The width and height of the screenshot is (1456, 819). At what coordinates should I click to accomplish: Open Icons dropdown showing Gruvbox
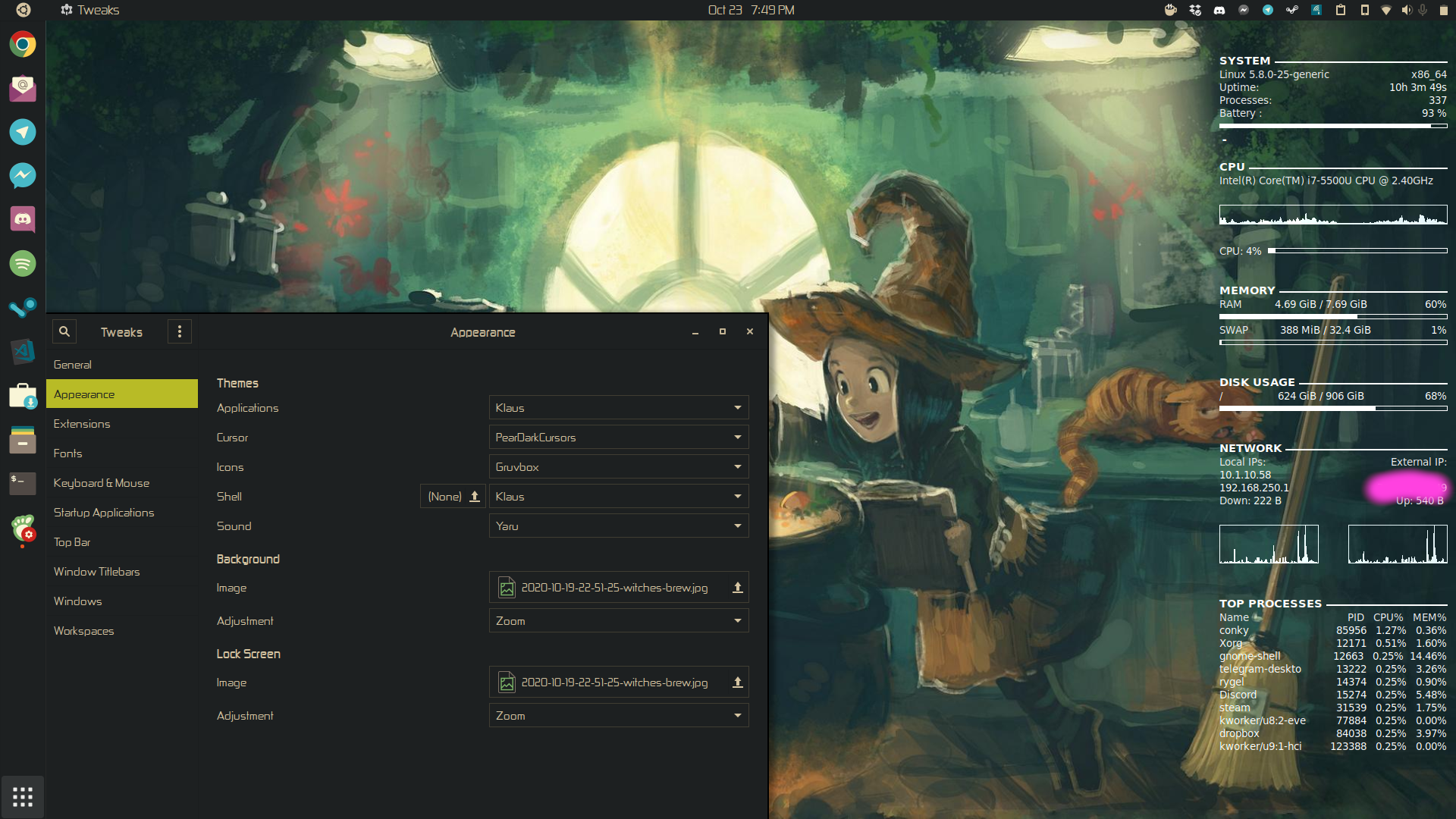point(619,467)
